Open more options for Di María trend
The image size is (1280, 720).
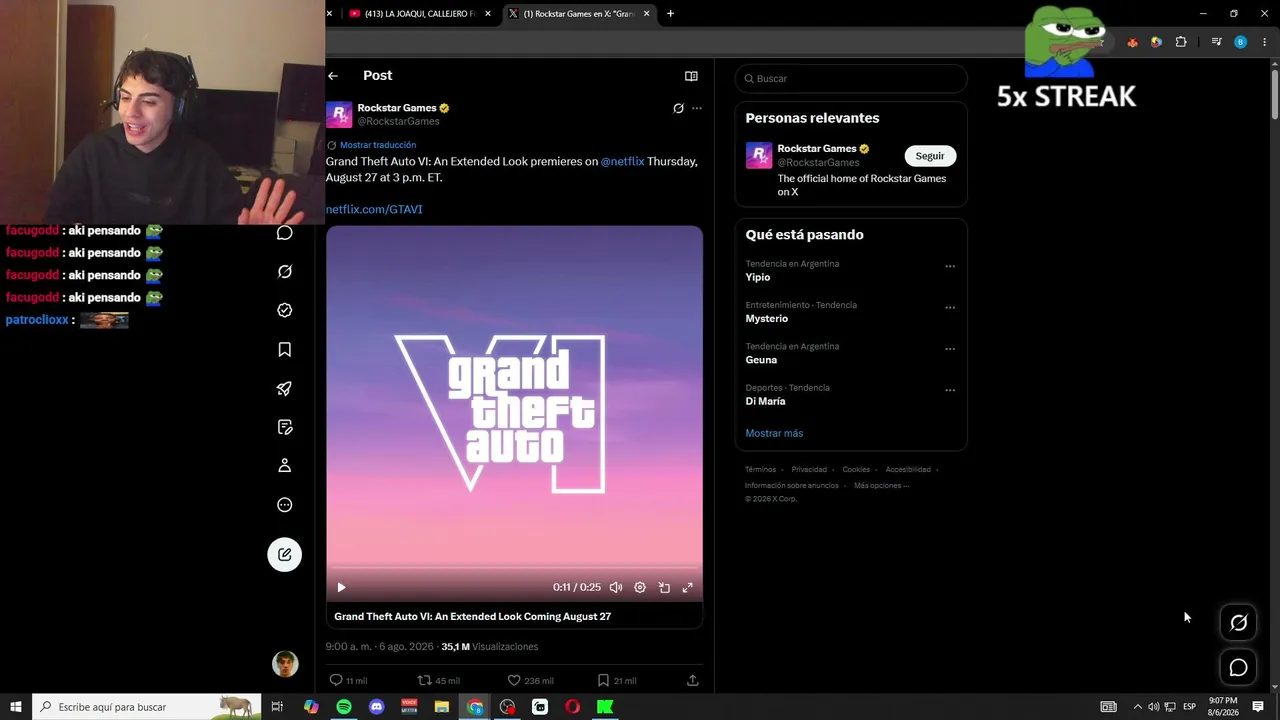[x=950, y=390]
